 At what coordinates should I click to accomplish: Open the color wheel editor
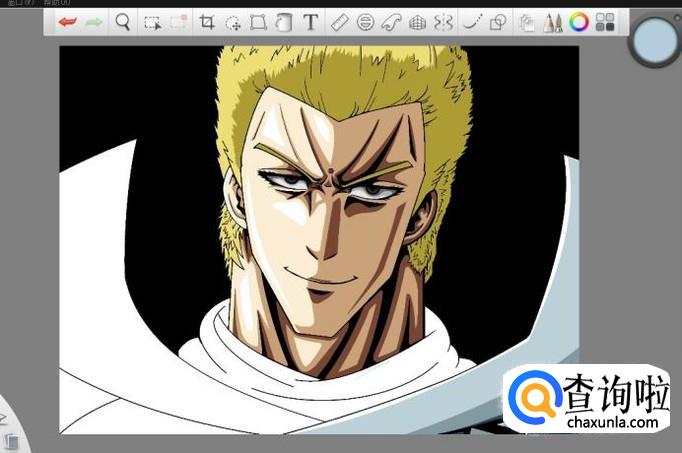578,22
